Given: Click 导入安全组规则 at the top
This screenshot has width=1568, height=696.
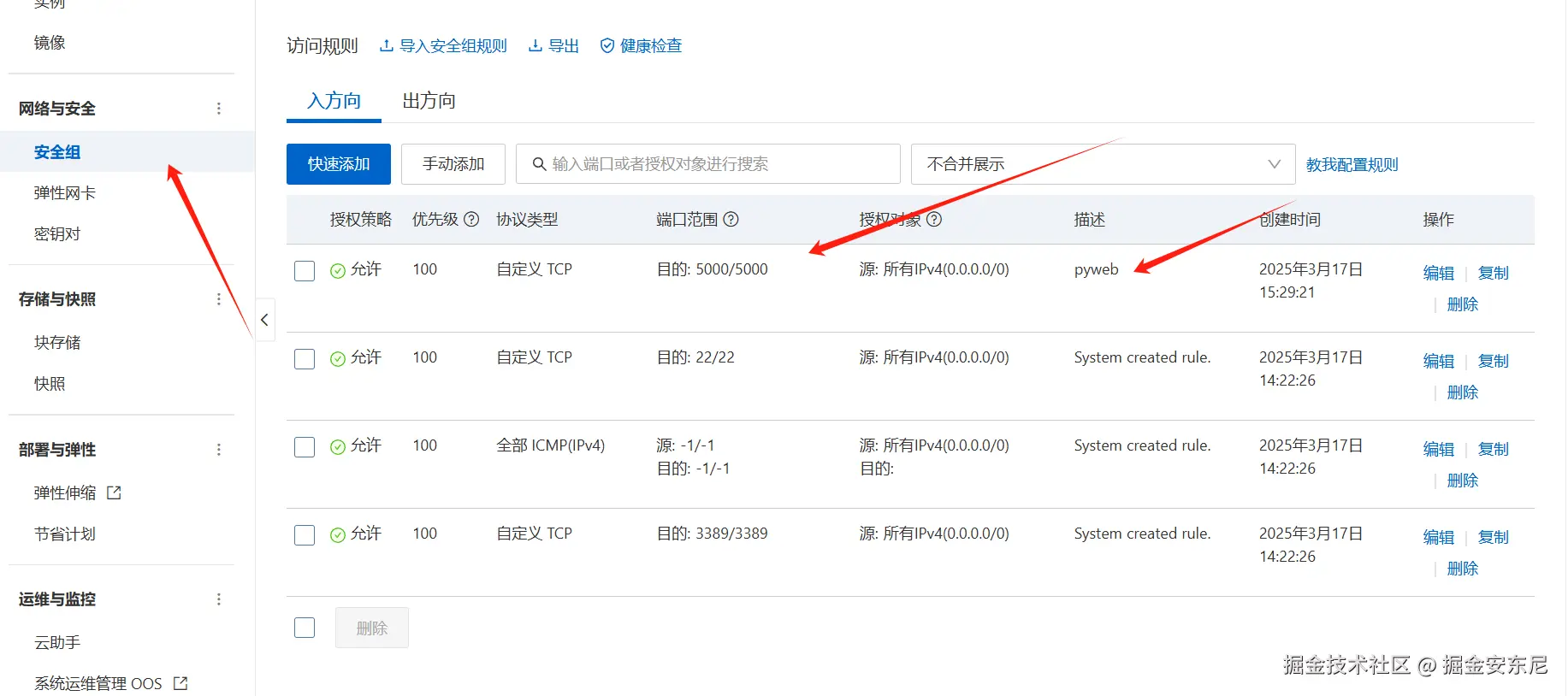Looking at the screenshot, I should (x=443, y=46).
